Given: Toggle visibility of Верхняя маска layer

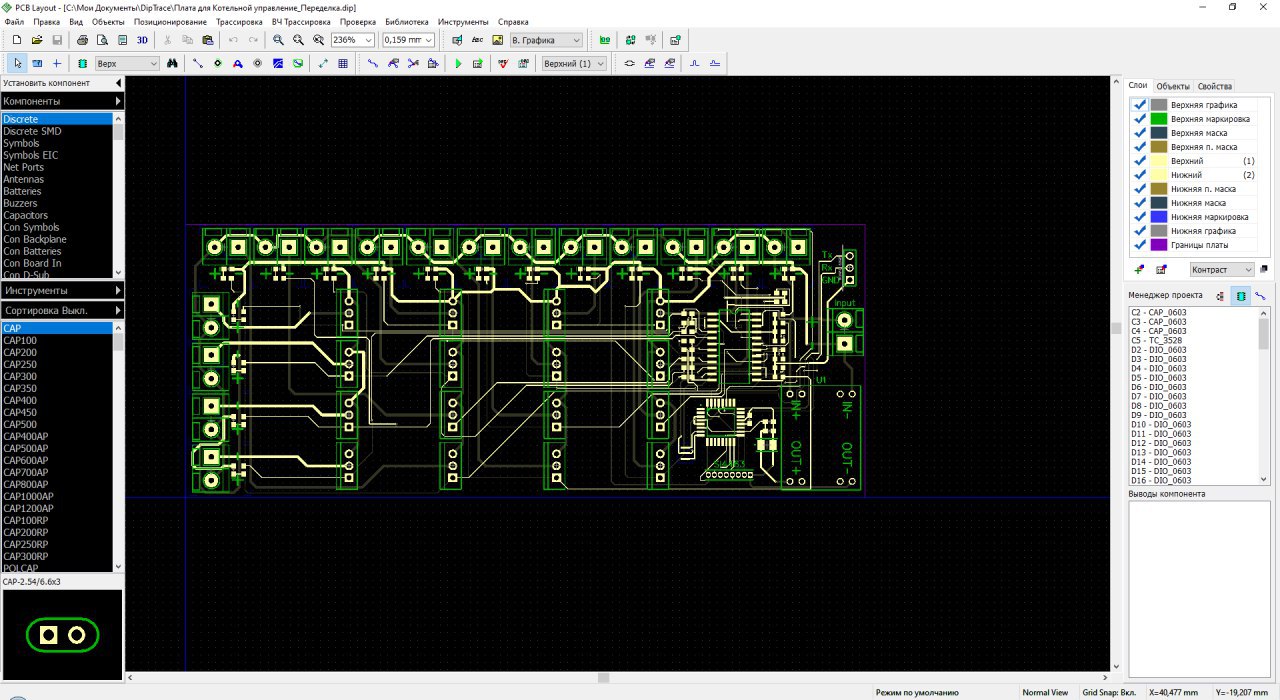Looking at the screenshot, I should click(x=1140, y=132).
